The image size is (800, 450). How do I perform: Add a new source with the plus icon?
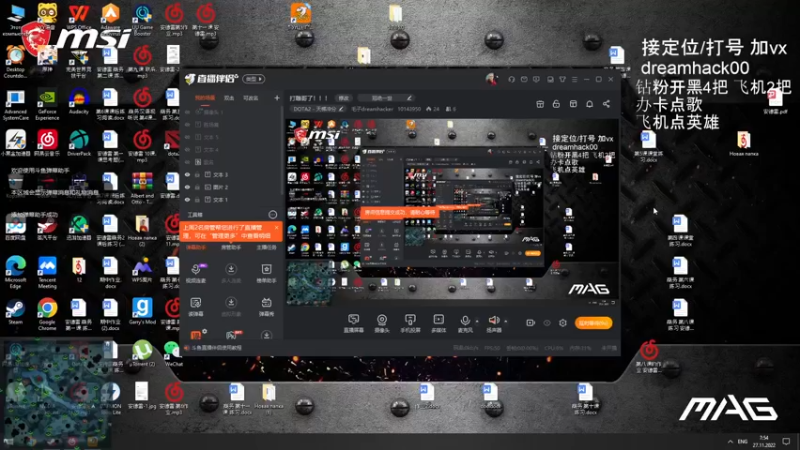277,97
